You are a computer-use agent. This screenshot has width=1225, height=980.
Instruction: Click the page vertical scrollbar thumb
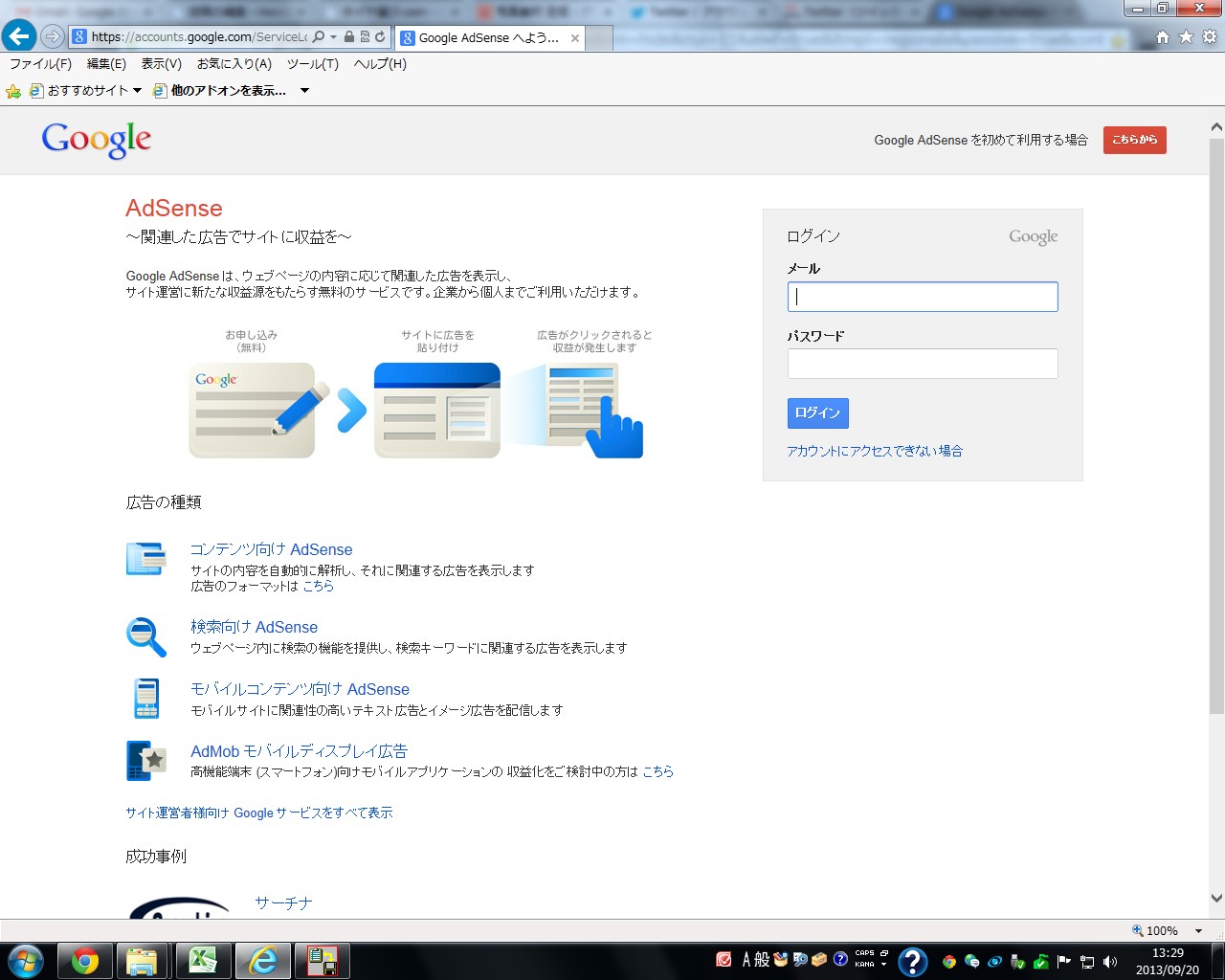[x=1216, y=426]
